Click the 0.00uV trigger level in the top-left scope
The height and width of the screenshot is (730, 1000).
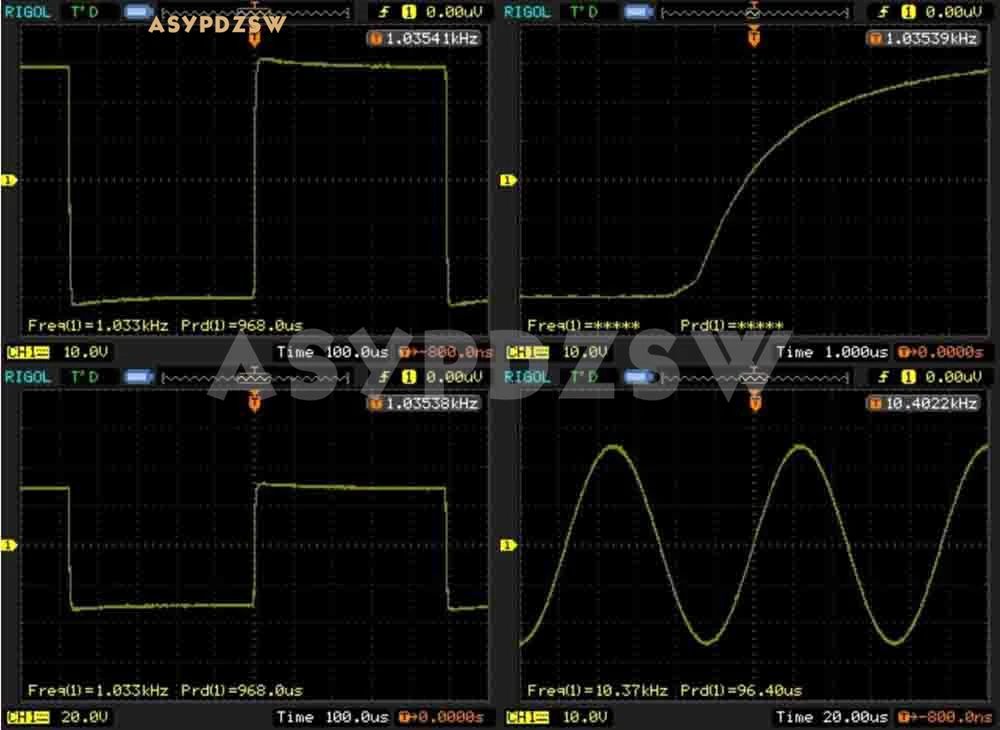click(455, 12)
